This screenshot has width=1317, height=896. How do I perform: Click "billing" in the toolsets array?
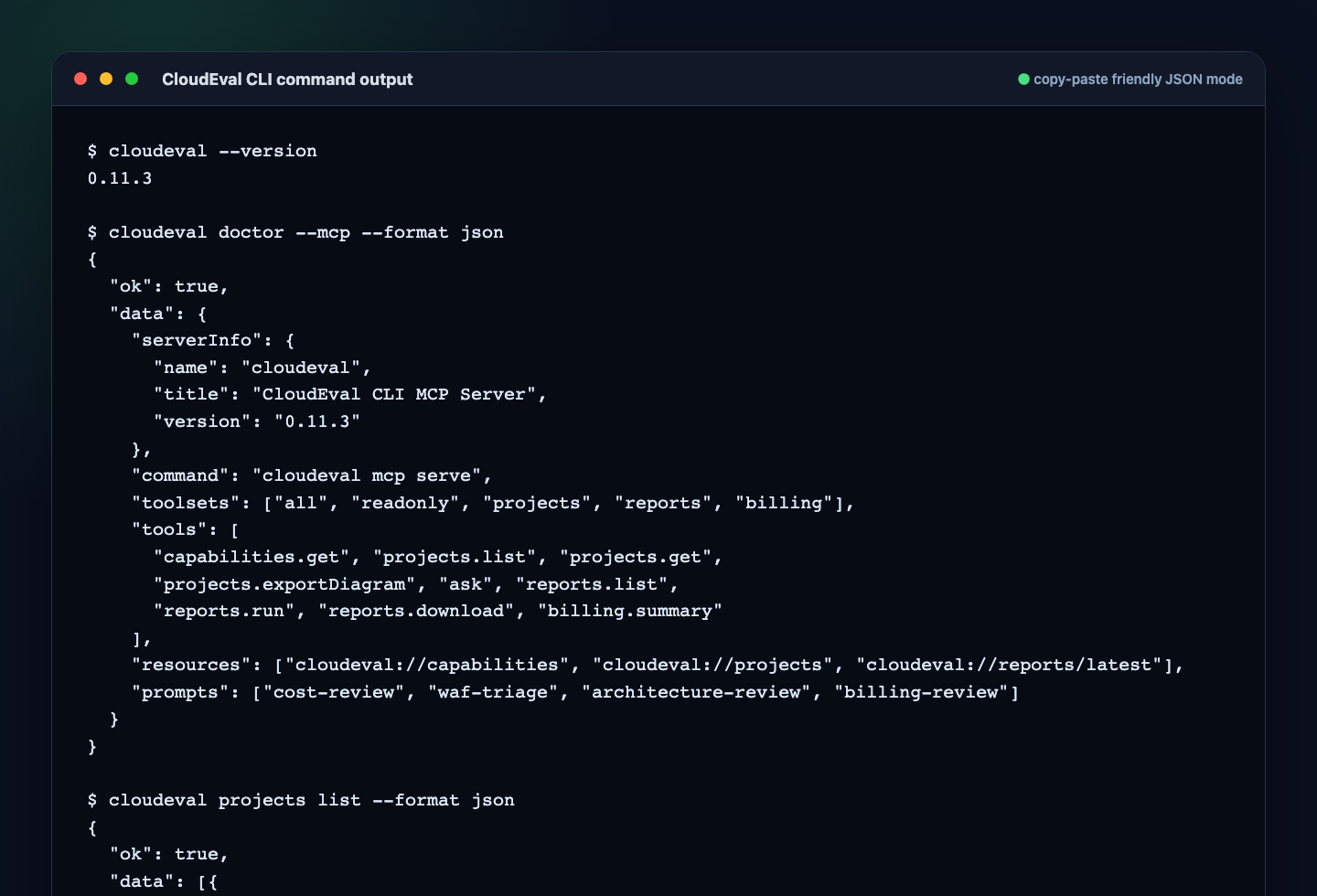[x=784, y=503]
